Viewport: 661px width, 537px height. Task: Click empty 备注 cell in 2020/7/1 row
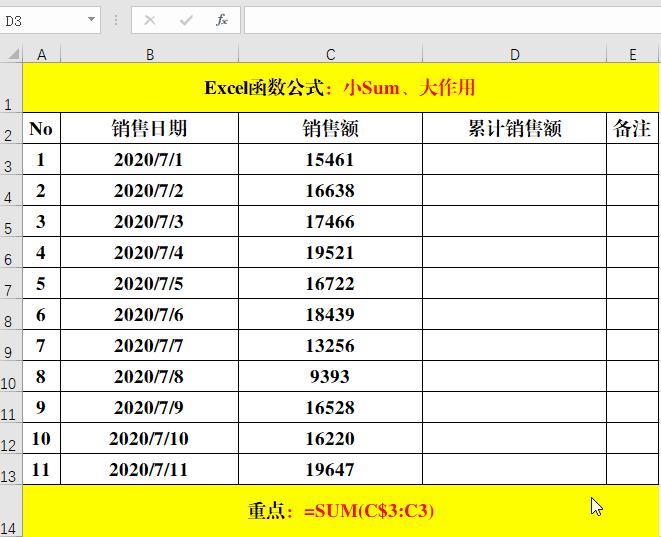(633, 159)
